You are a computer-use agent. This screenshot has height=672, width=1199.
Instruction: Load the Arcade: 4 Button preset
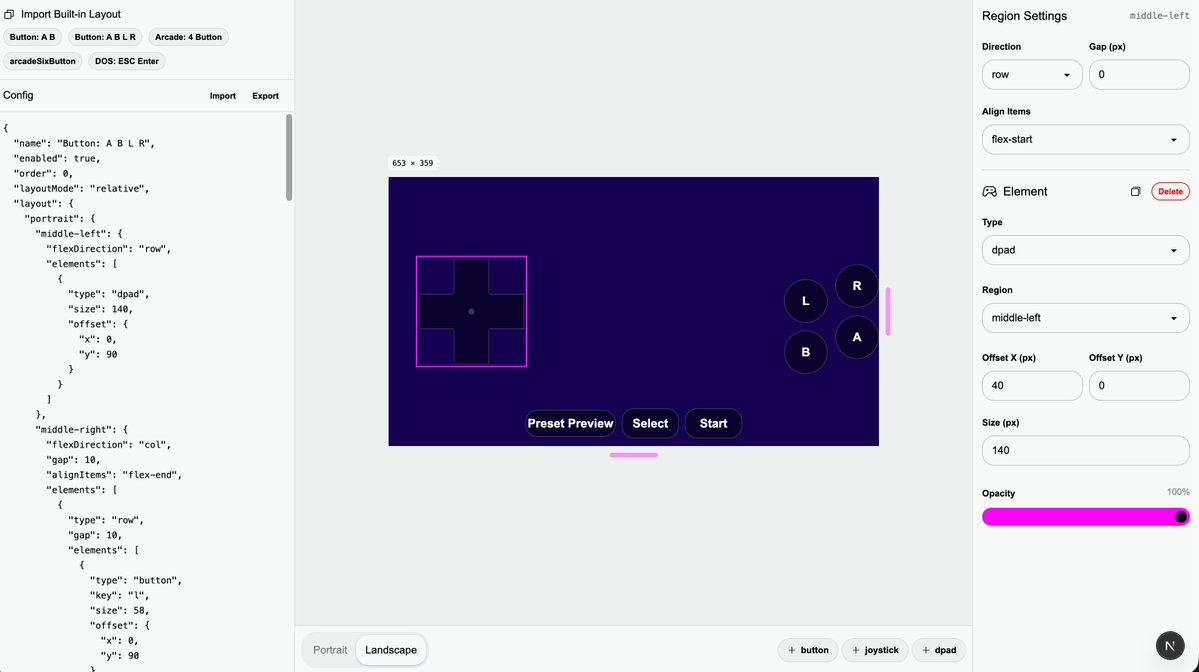(x=188, y=37)
